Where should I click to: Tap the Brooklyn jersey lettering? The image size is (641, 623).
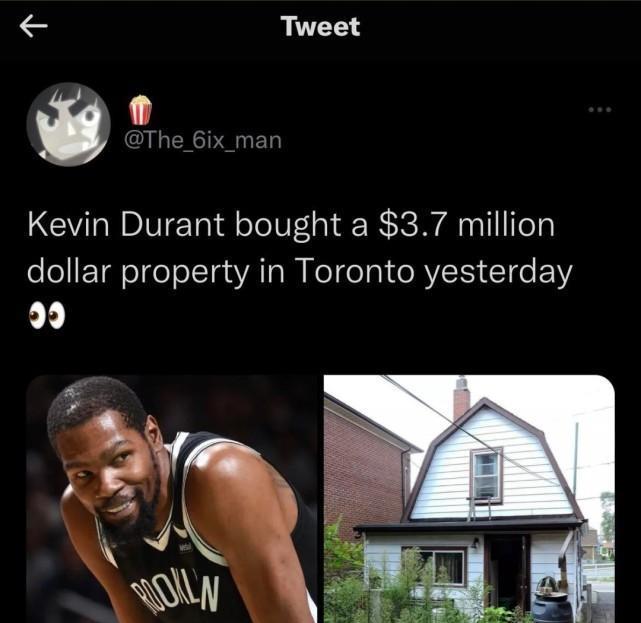pos(177,592)
